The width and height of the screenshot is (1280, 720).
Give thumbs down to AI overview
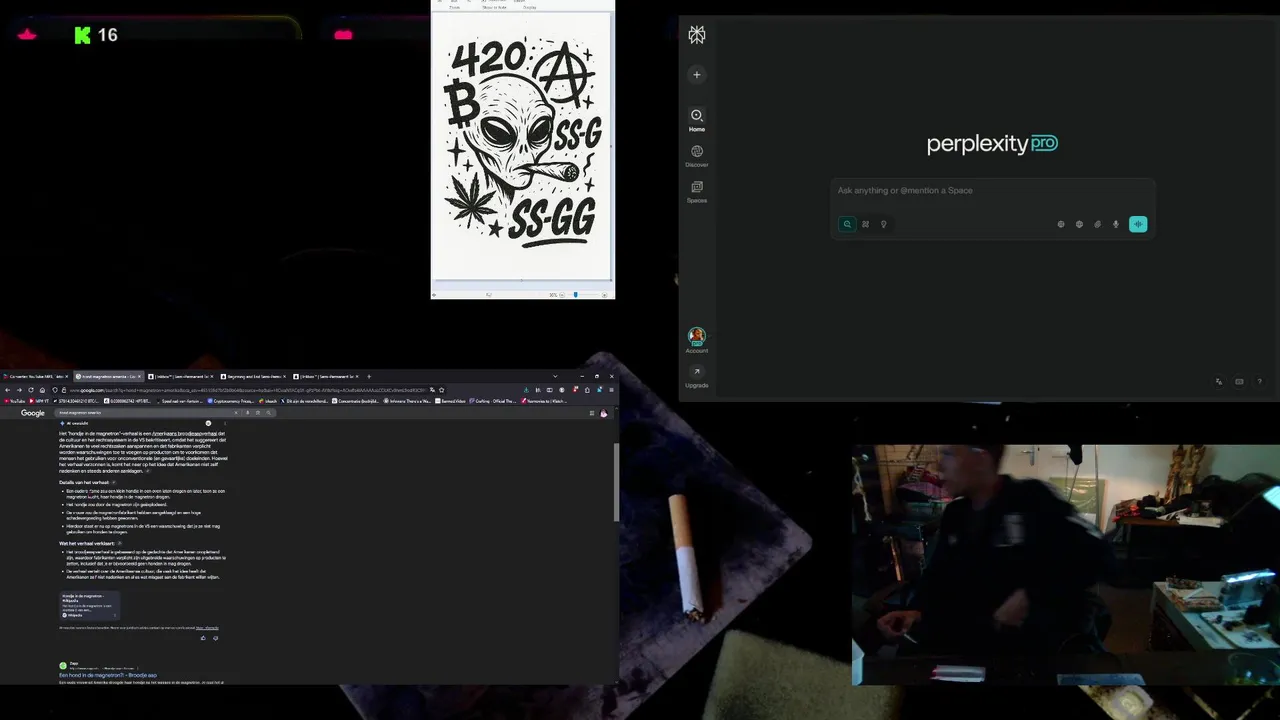tap(215, 638)
